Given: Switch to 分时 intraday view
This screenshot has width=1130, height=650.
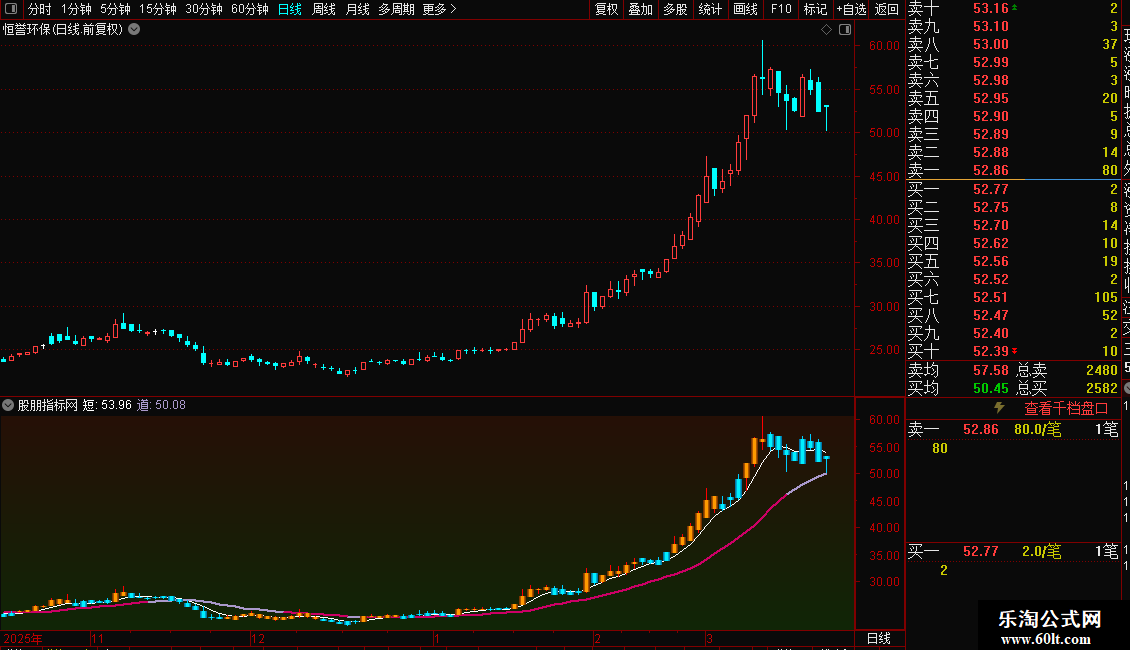Looking at the screenshot, I should coord(40,9).
